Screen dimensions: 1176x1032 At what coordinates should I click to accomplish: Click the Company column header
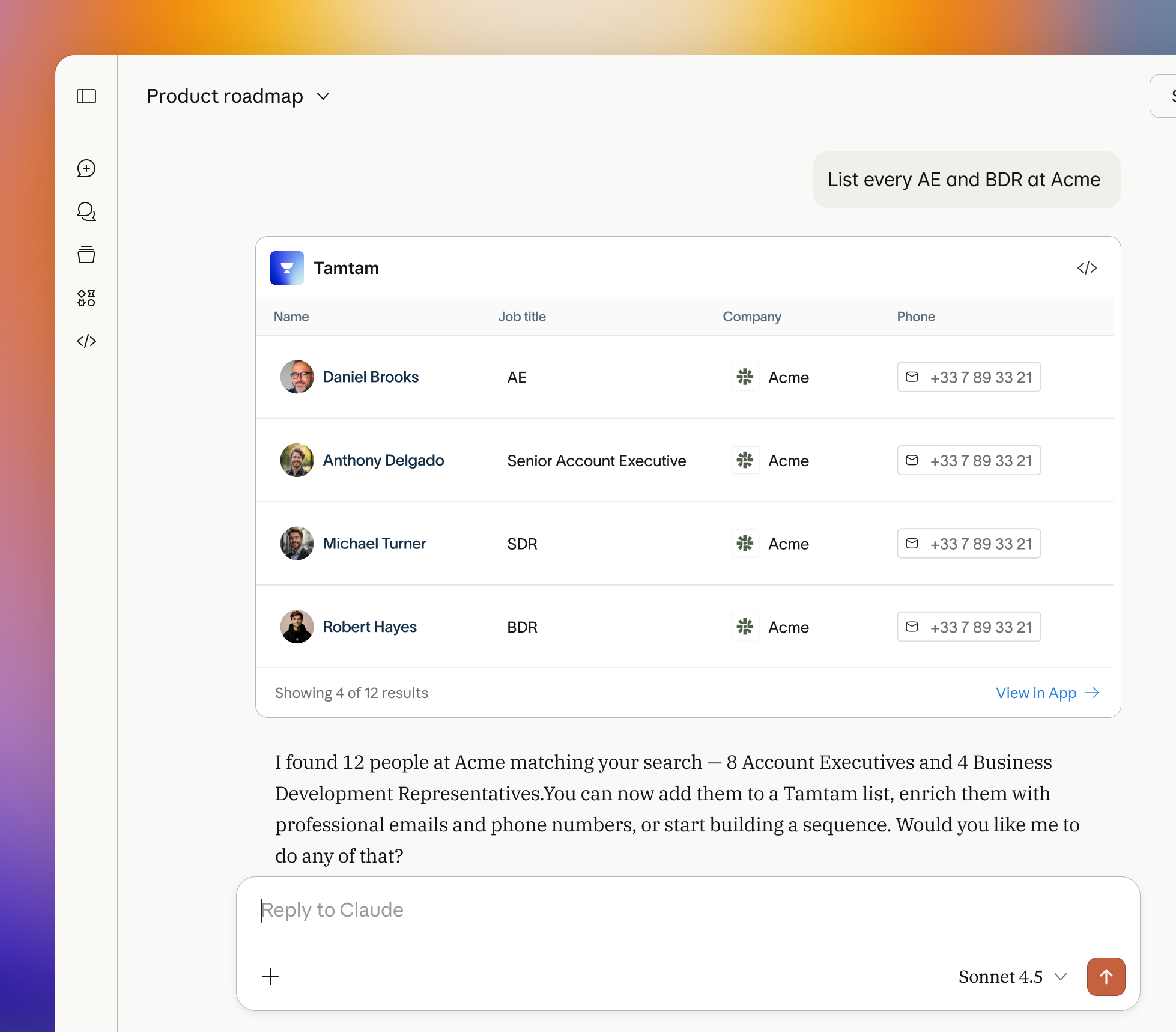pos(752,317)
